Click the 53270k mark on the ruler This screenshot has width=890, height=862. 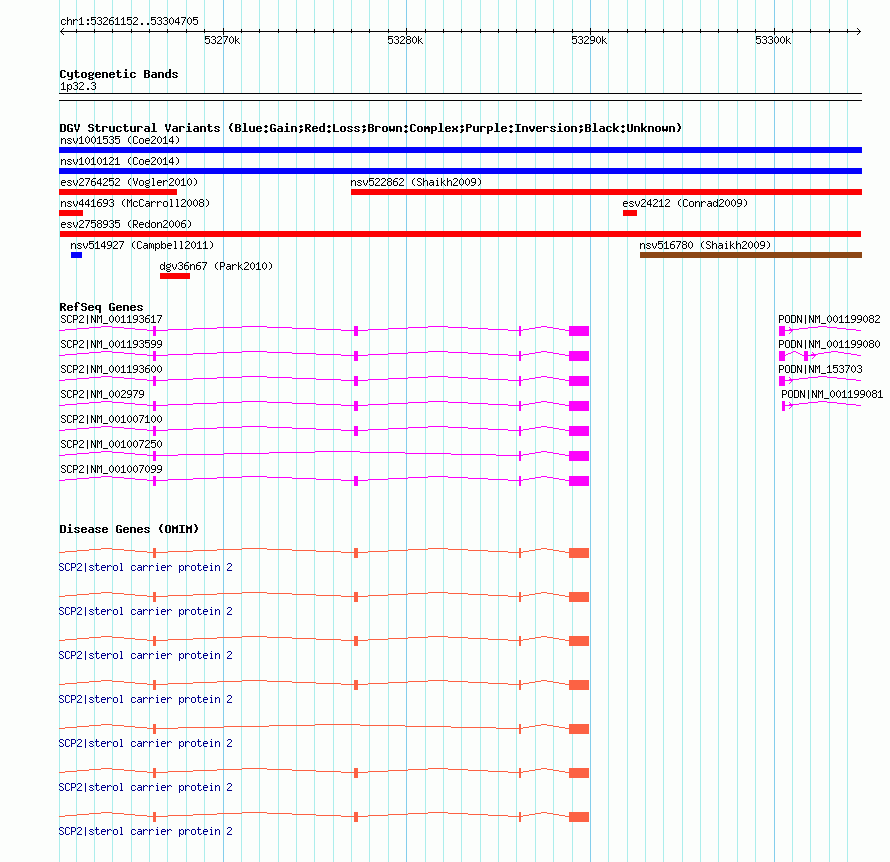222,40
